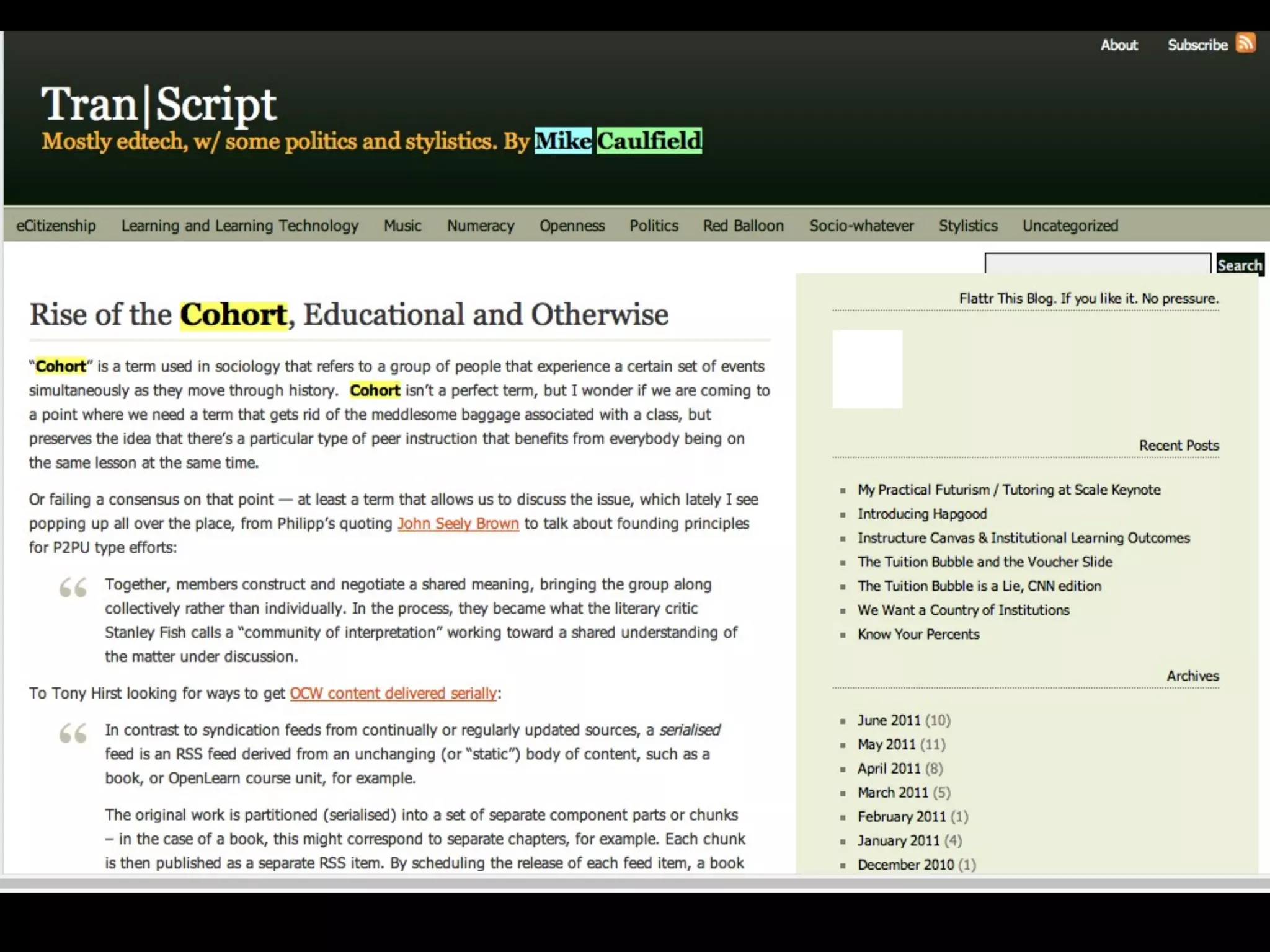View the June 2011 archive

889,720
